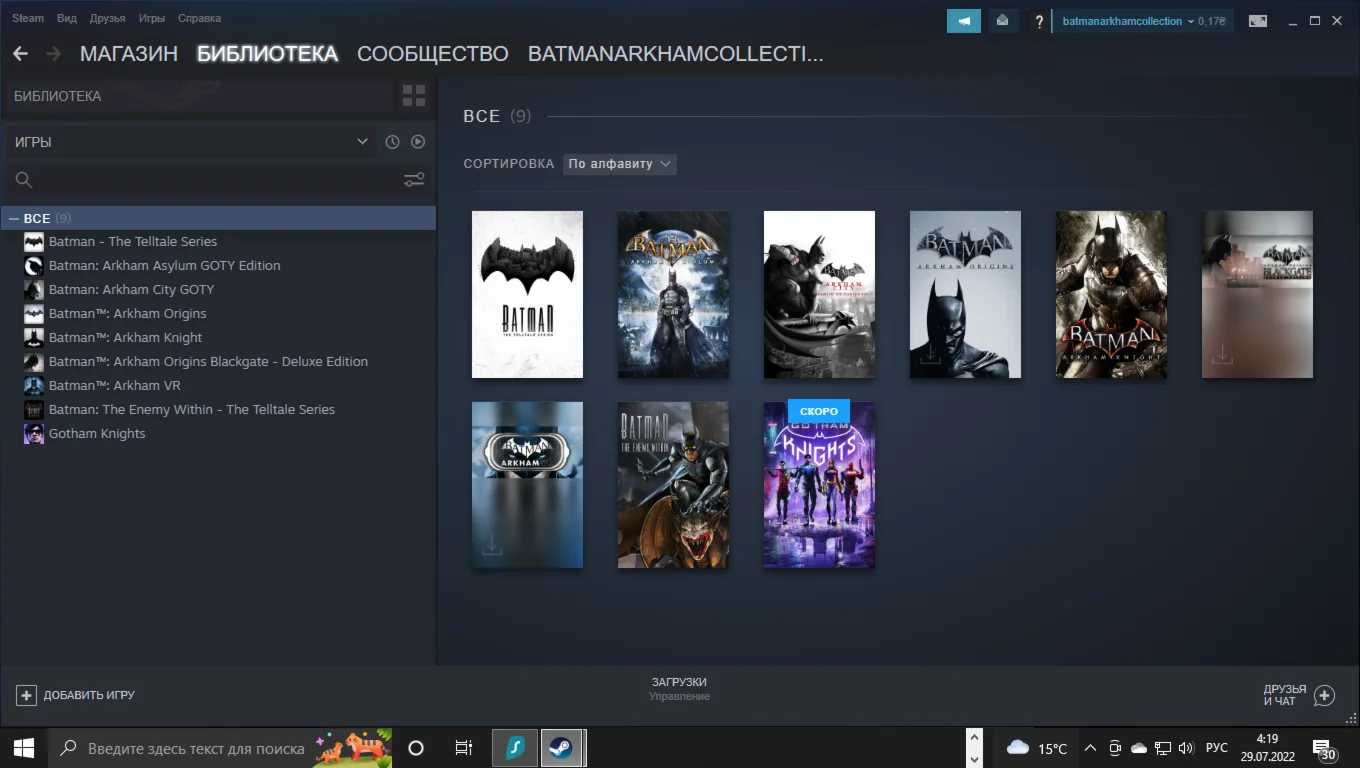Screen dimensions: 1360x768
Task: Open the Вид menu
Action: click(67, 18)
